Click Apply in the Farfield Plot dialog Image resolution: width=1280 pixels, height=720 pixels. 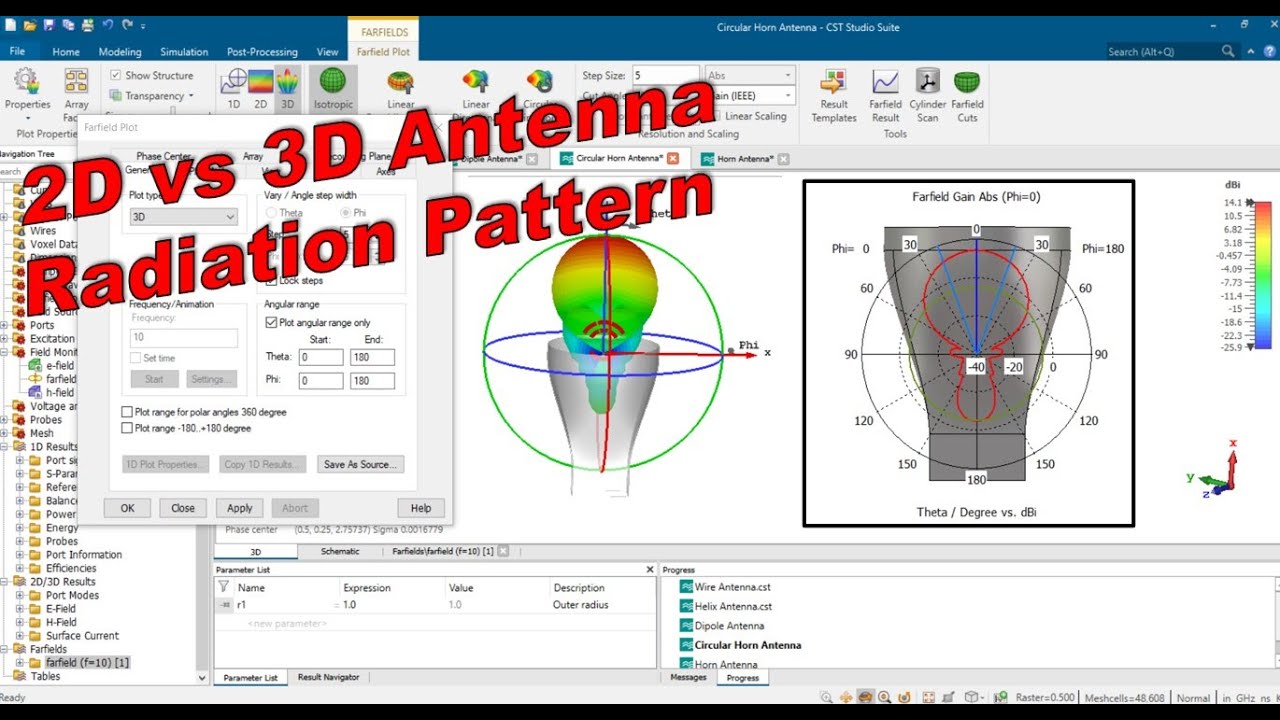tap(240, 508)
